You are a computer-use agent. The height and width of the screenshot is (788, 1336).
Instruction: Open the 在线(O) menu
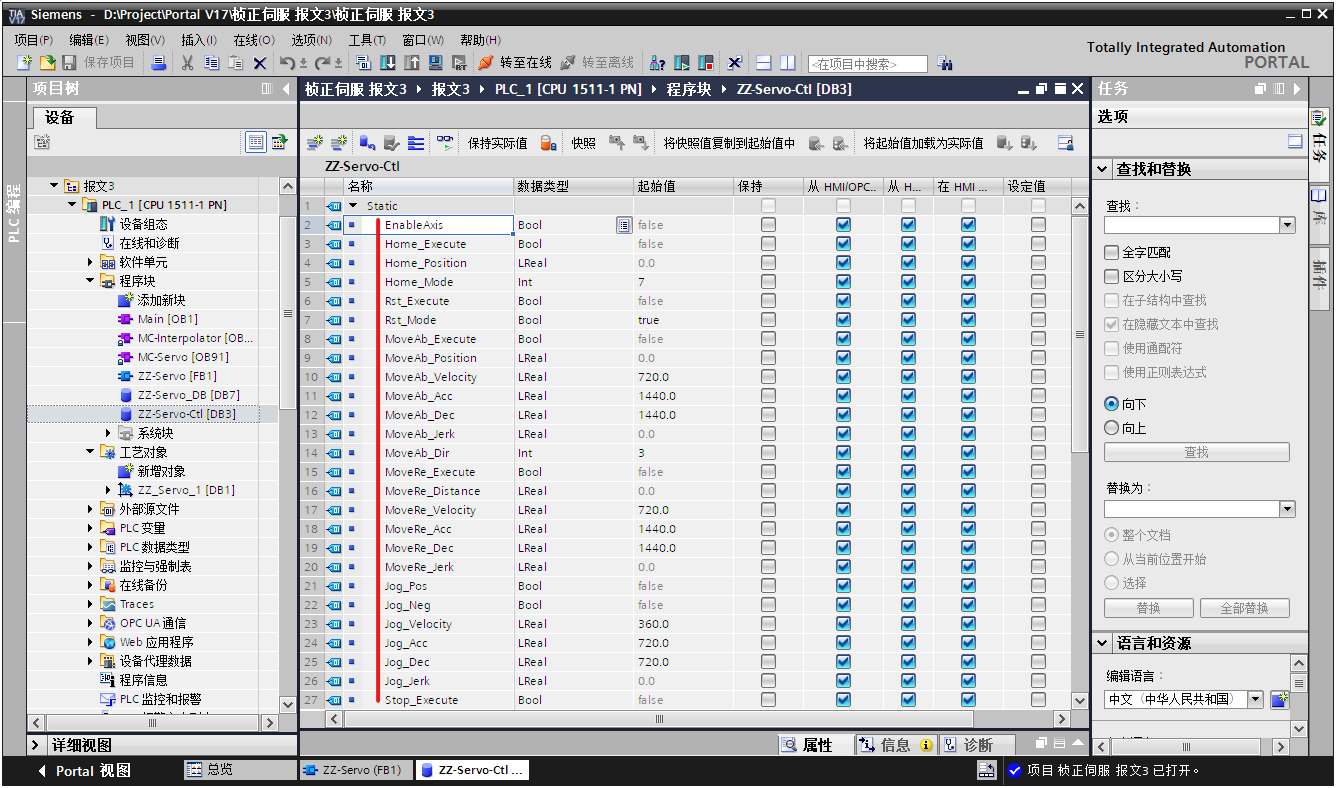click(x=253, y=40)
